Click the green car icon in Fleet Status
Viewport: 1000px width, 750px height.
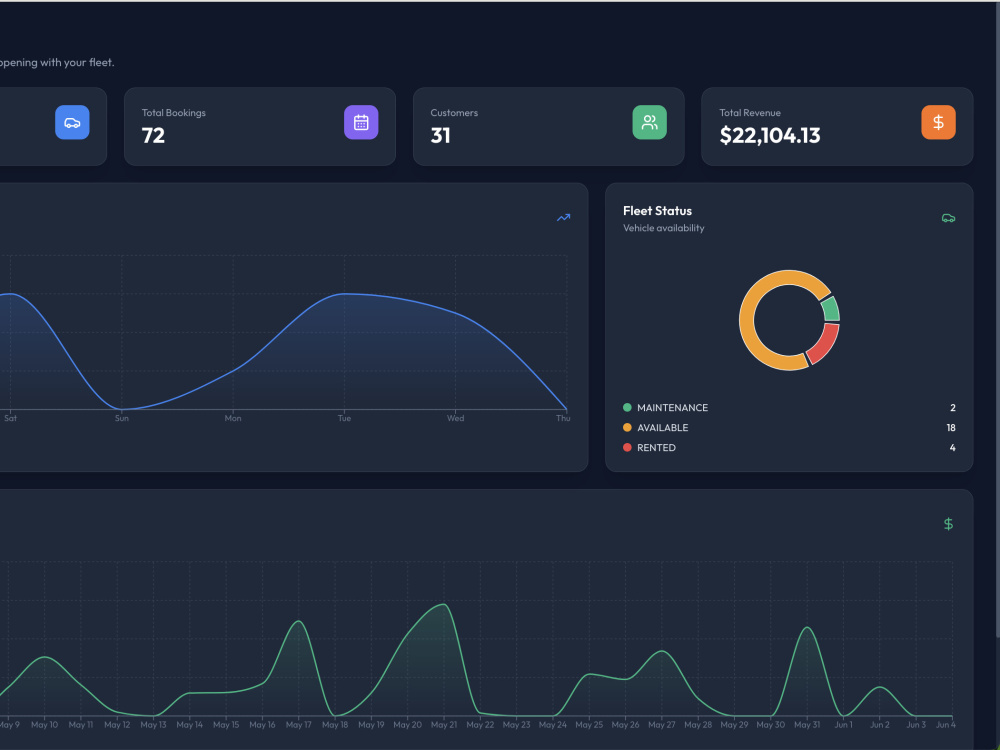tap(948, 218)
